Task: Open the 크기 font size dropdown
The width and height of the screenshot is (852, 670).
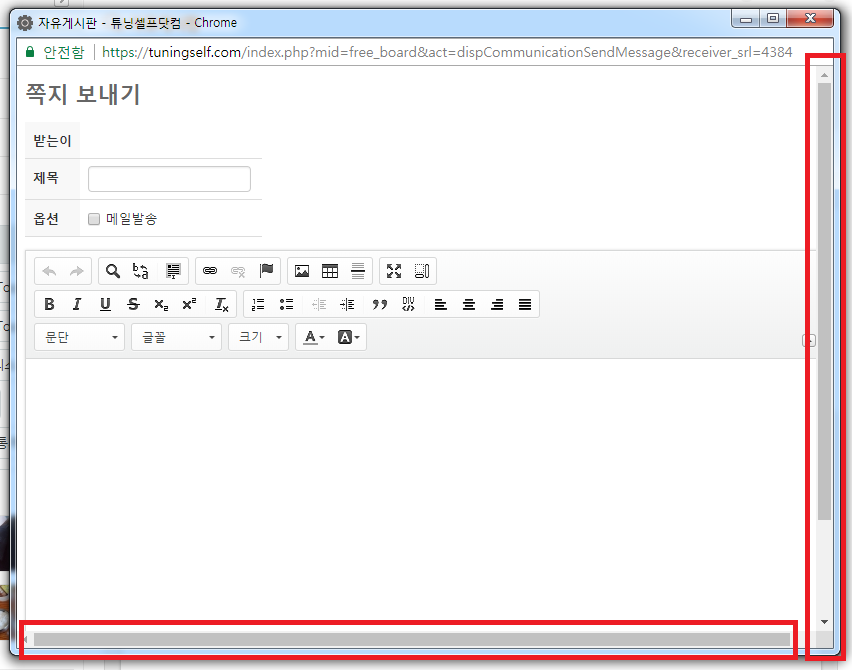Action: point(258,338)
